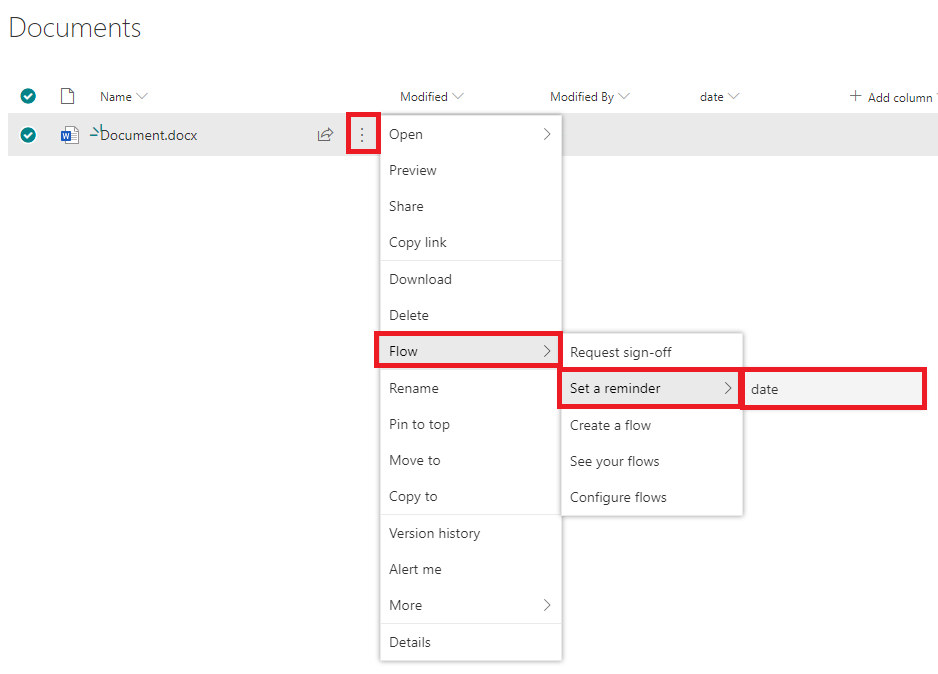
Task: Open the Modified By column dropdown
Action: (624, 96)
